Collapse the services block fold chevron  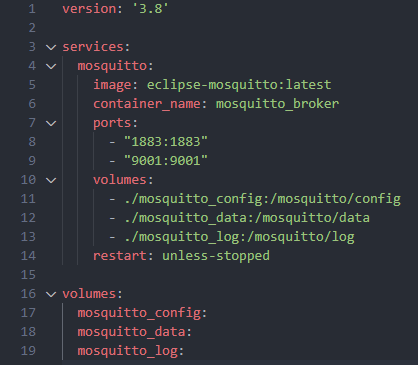point(51,47)
